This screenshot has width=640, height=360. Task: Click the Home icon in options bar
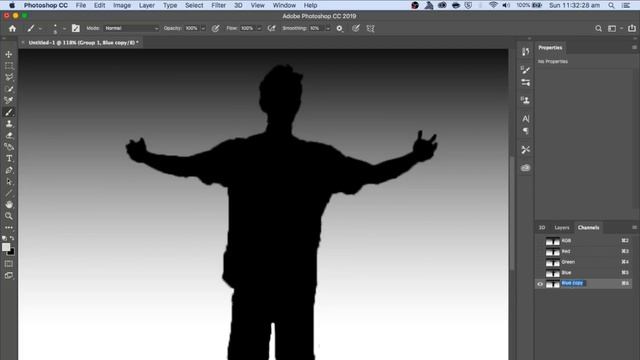point(12,28)
